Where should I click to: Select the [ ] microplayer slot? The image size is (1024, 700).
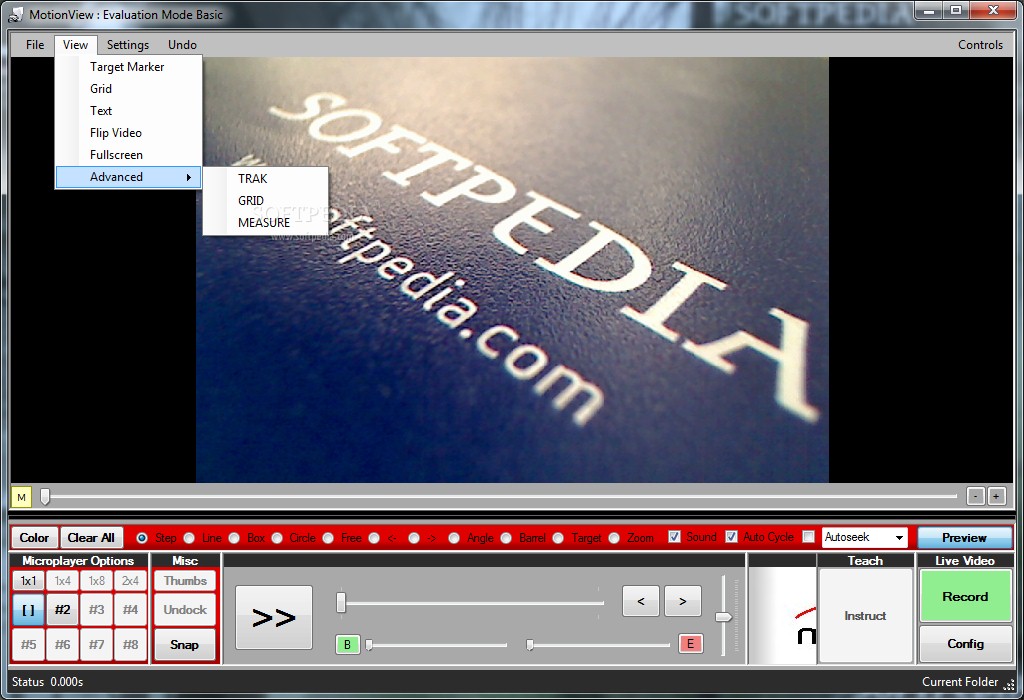pos(28,610)
